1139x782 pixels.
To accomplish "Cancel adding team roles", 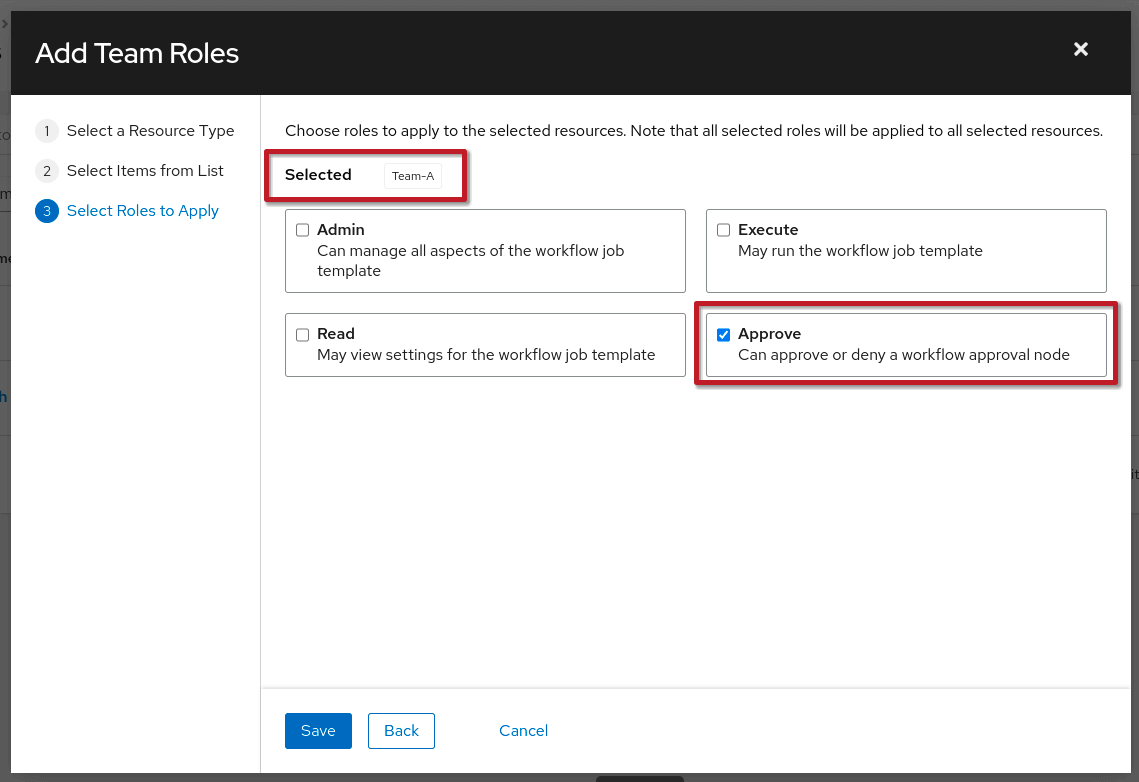I will [x=523, y=731].
